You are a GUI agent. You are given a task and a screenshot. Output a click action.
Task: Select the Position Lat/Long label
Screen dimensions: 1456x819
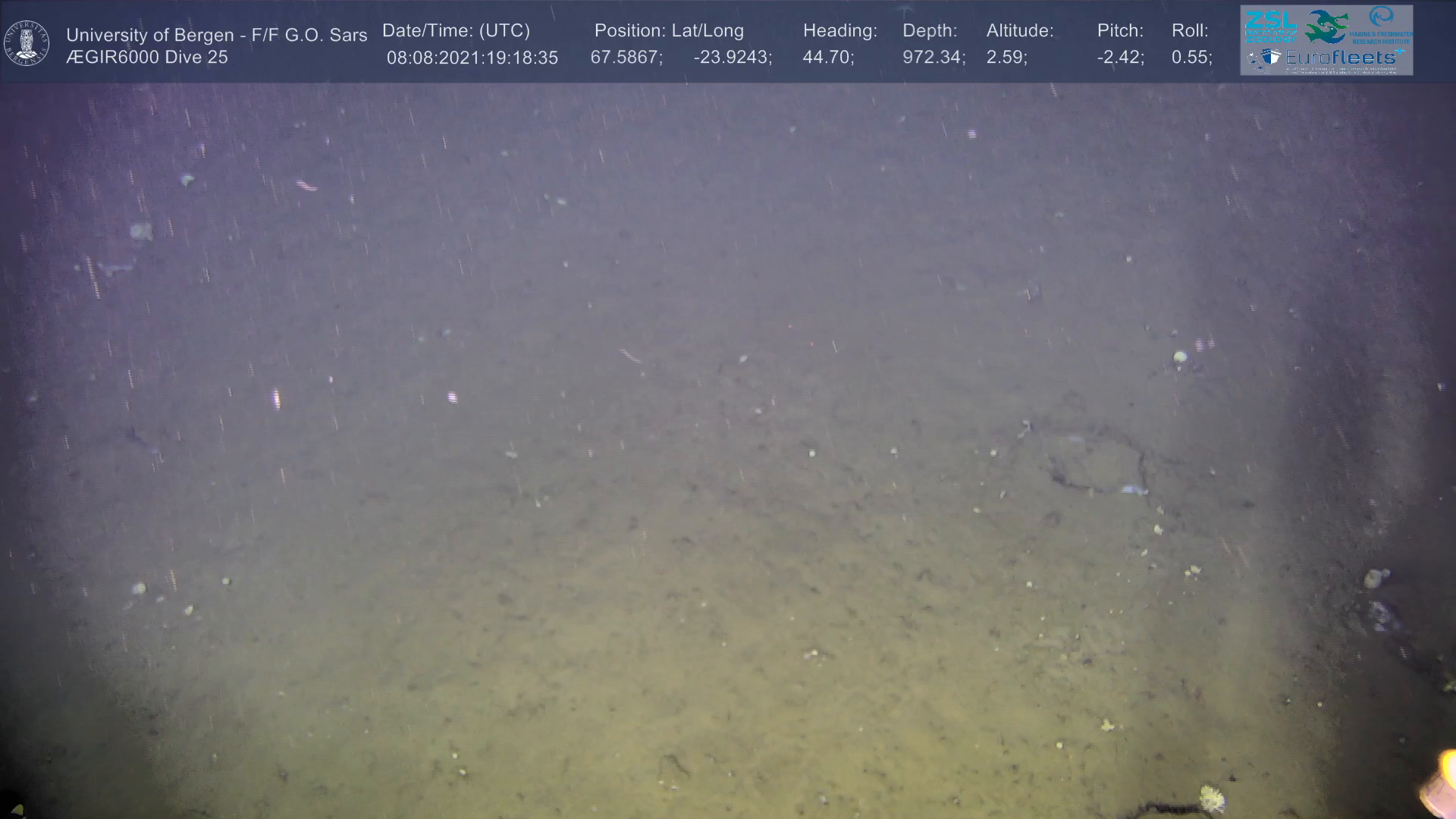[x=668, y=31]
